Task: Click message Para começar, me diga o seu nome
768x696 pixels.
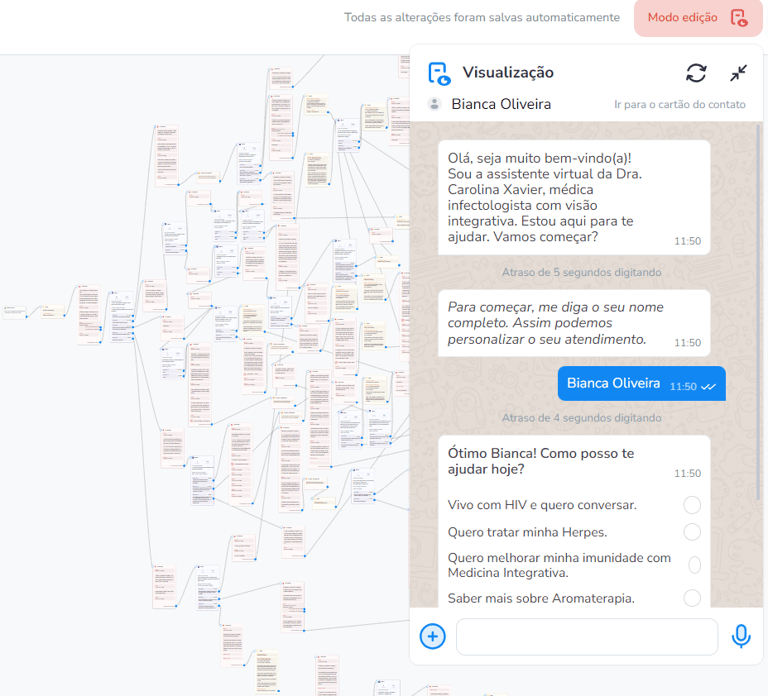Action: coord(574,323)
